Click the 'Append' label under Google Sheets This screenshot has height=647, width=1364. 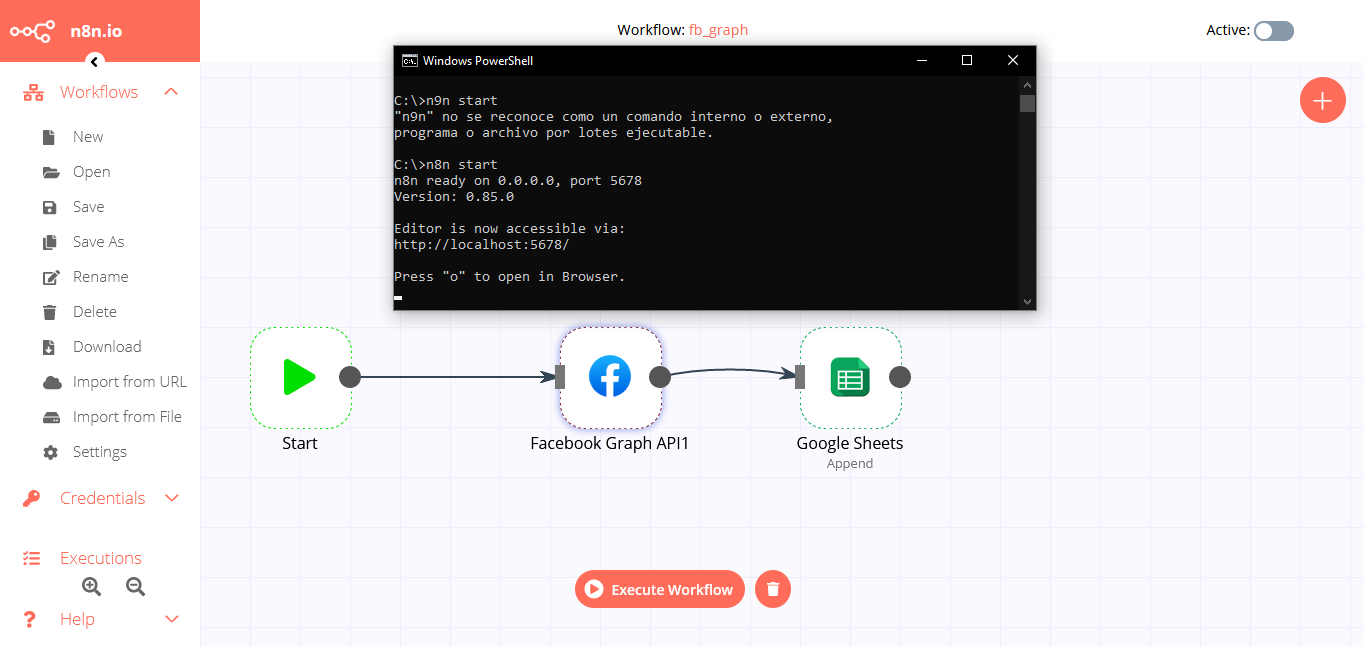click(x=850, y=464)
